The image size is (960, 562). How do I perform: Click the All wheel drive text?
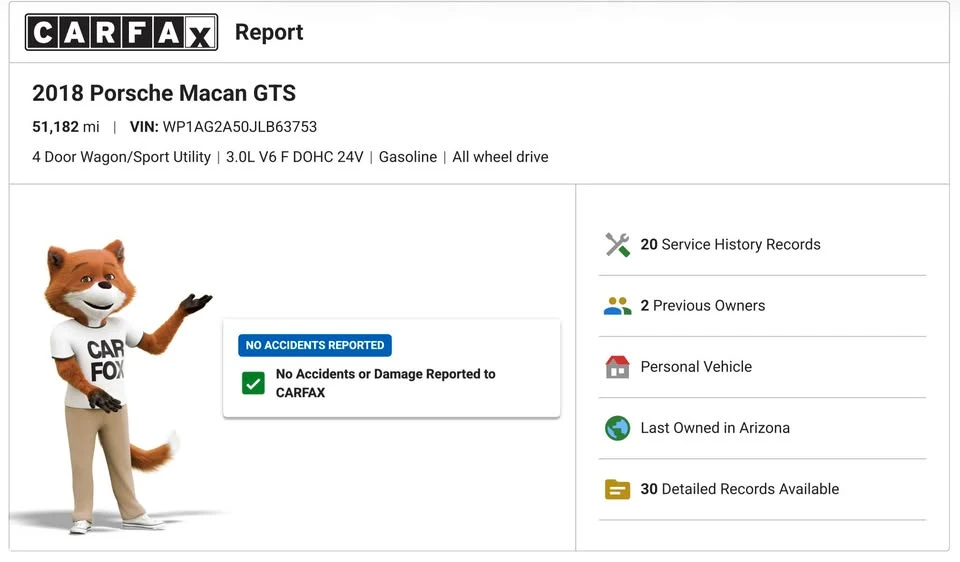click(x=500, y=157)
